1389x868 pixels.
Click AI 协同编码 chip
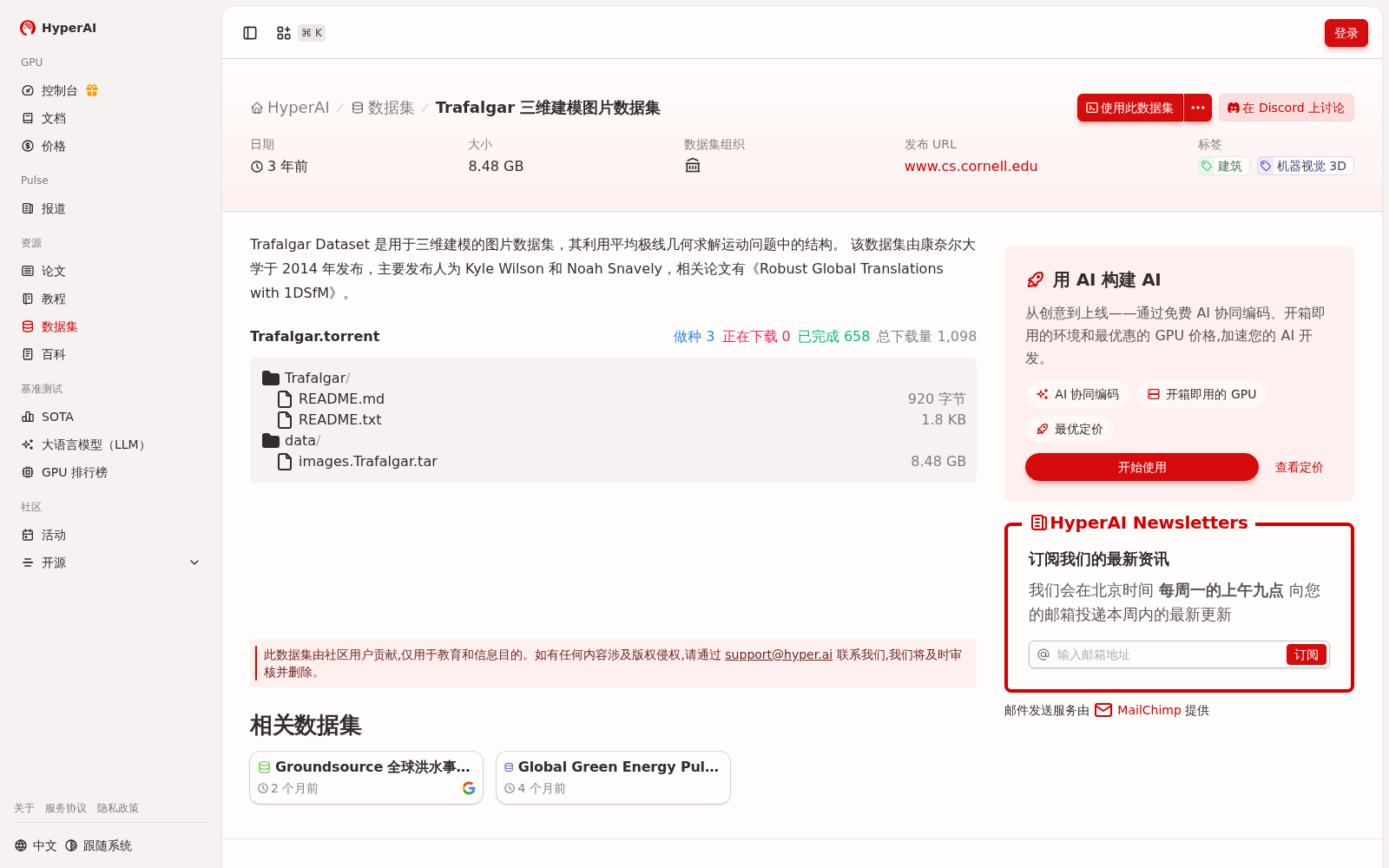1077,394
